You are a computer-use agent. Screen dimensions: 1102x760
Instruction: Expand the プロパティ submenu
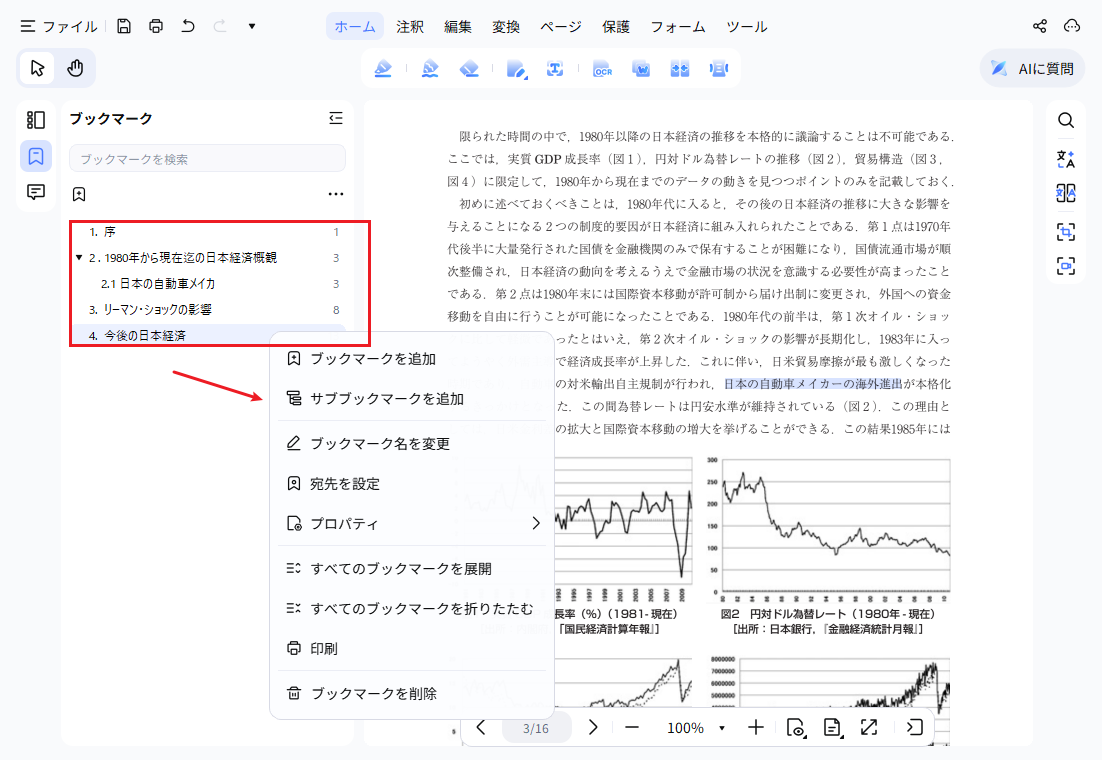click(411, 524)
